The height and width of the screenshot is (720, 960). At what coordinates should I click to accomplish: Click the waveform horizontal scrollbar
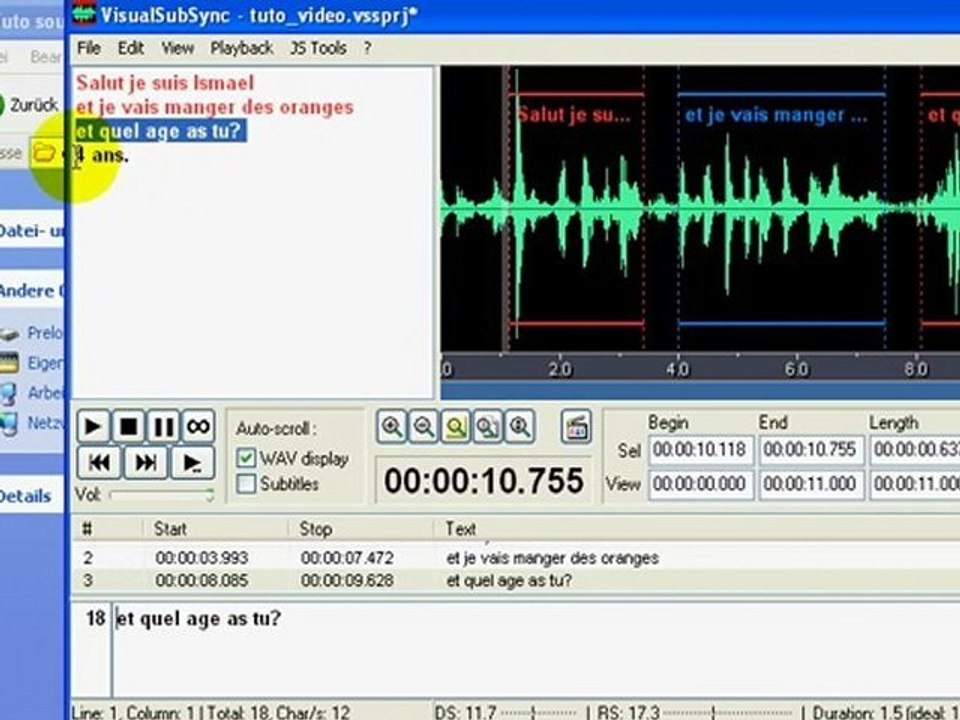point(700,391)
